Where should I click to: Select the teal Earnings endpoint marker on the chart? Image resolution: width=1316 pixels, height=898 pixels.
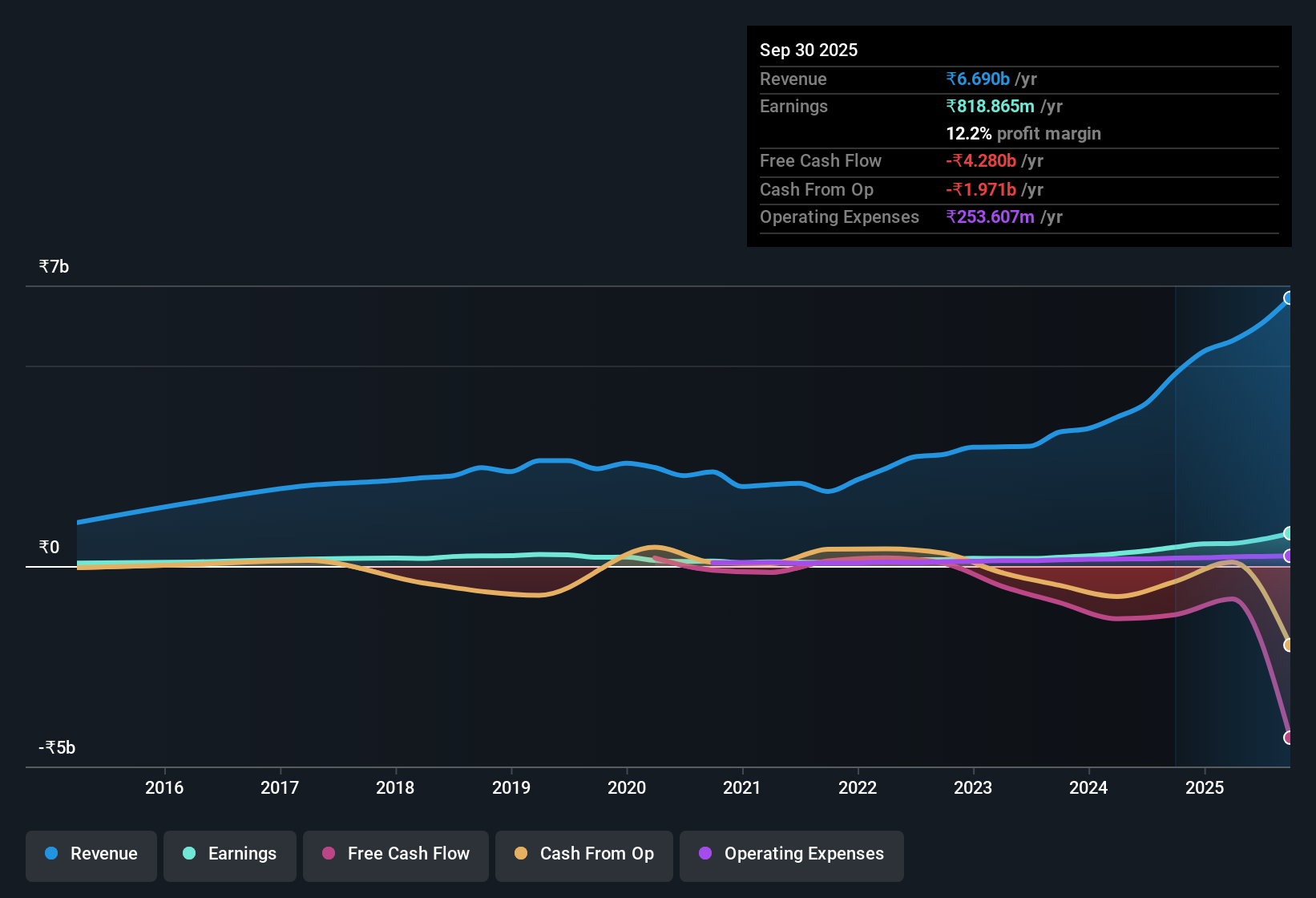[1289, 533]
